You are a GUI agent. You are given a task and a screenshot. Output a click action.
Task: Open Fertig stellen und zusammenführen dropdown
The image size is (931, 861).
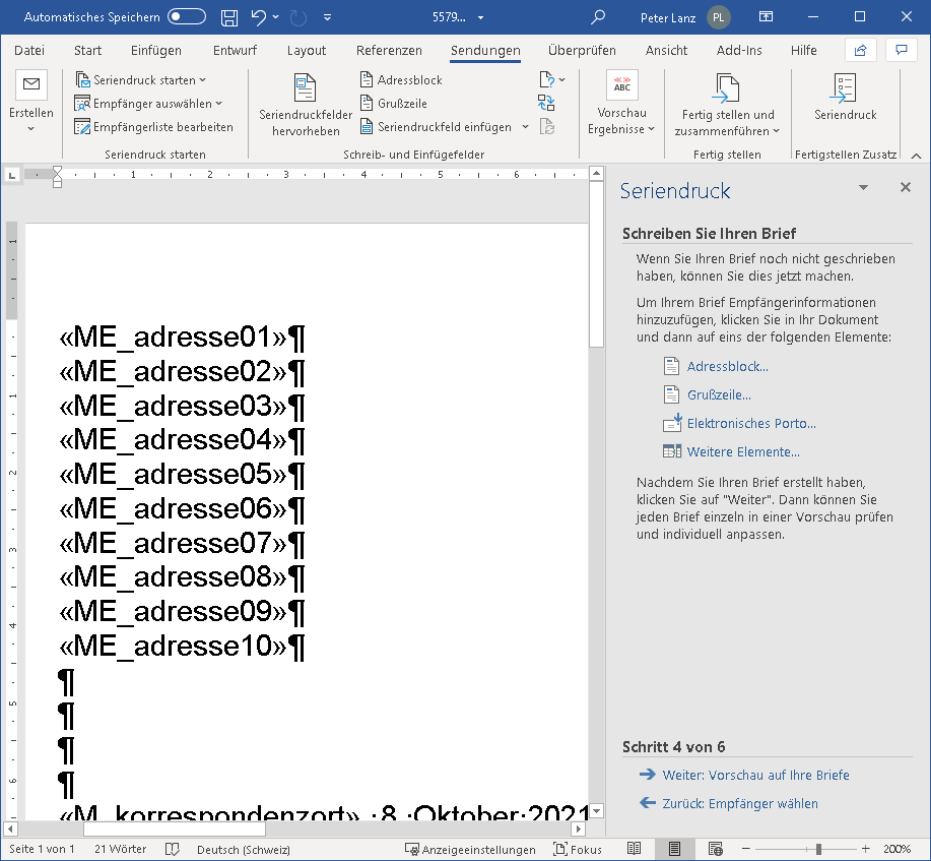pos(727,103)
